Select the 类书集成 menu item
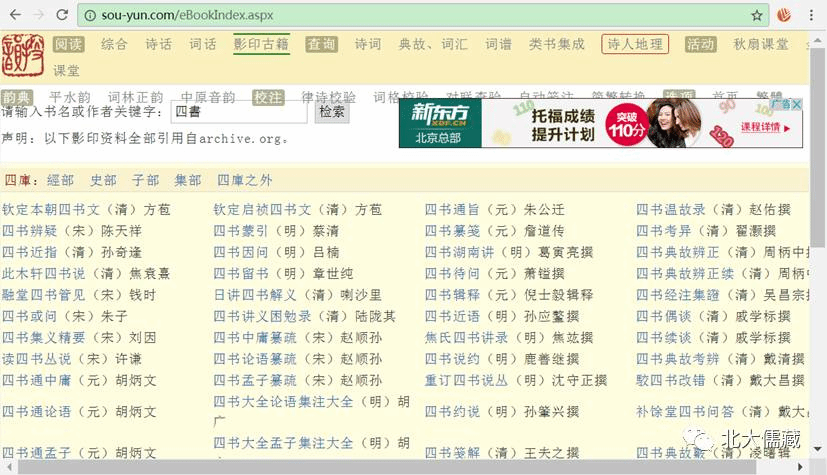Image resolution: width=827 pixels, height=475 pixels. (x=557, y=45)
